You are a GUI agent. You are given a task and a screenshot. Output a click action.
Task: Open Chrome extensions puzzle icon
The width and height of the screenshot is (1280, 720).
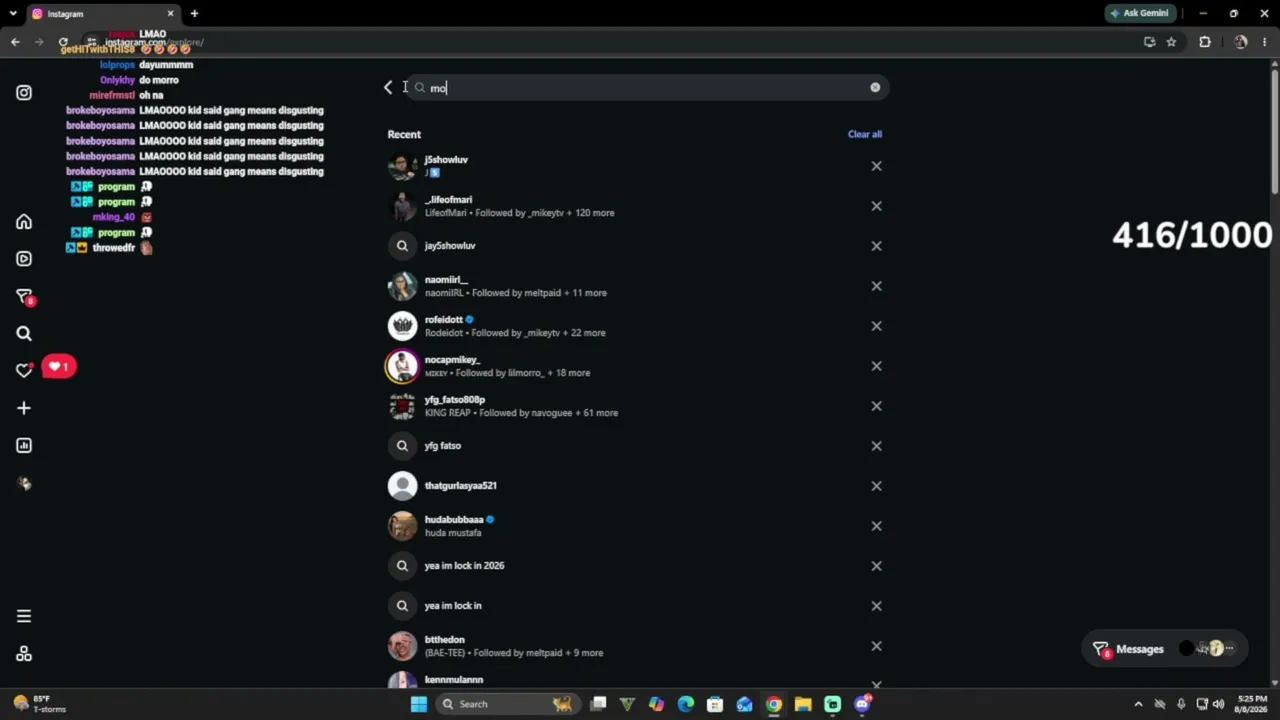tap(1205, 42)
